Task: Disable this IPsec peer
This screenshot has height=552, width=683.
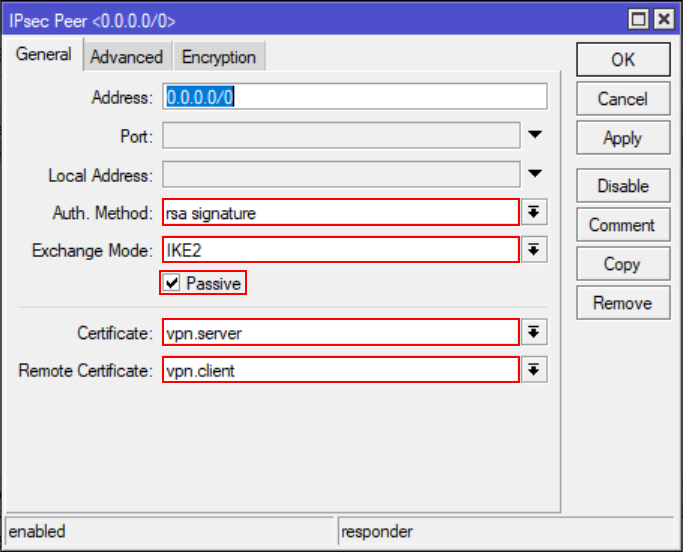Action: (x=622, y=186)
